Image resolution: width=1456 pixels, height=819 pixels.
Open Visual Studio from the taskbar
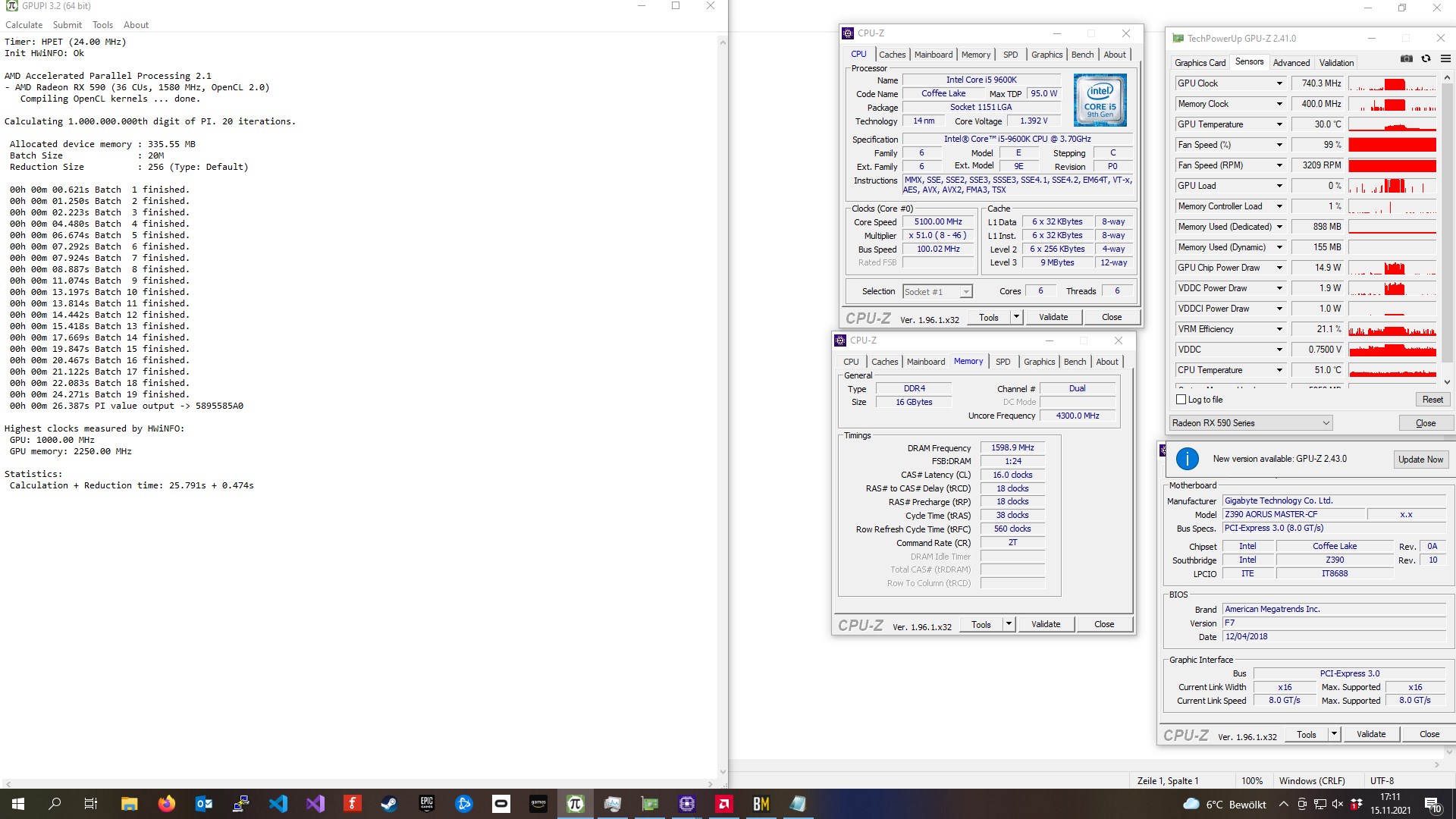(315, 804)
